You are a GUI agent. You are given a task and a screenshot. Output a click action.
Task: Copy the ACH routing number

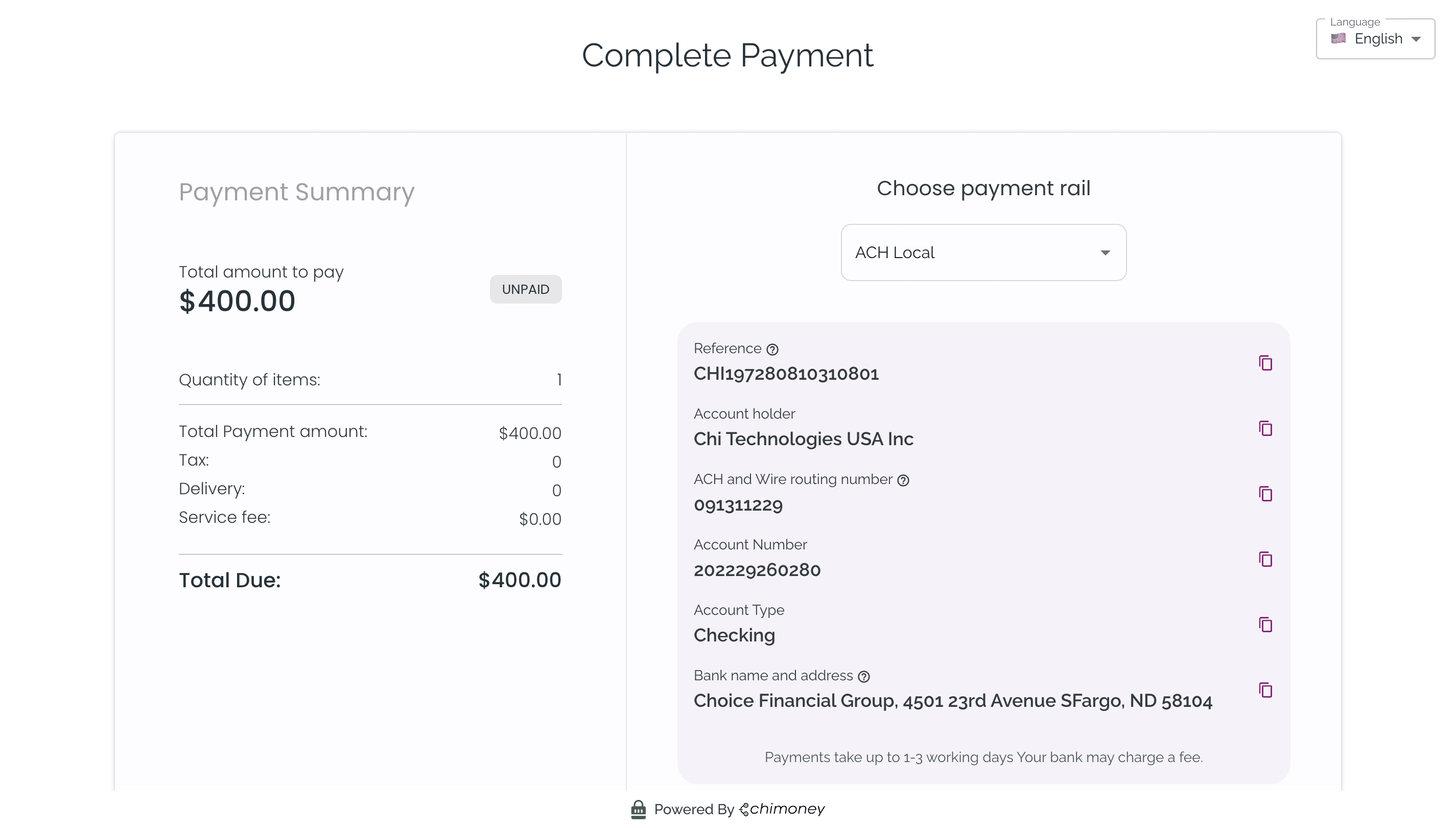click(x=1265, y=494)
